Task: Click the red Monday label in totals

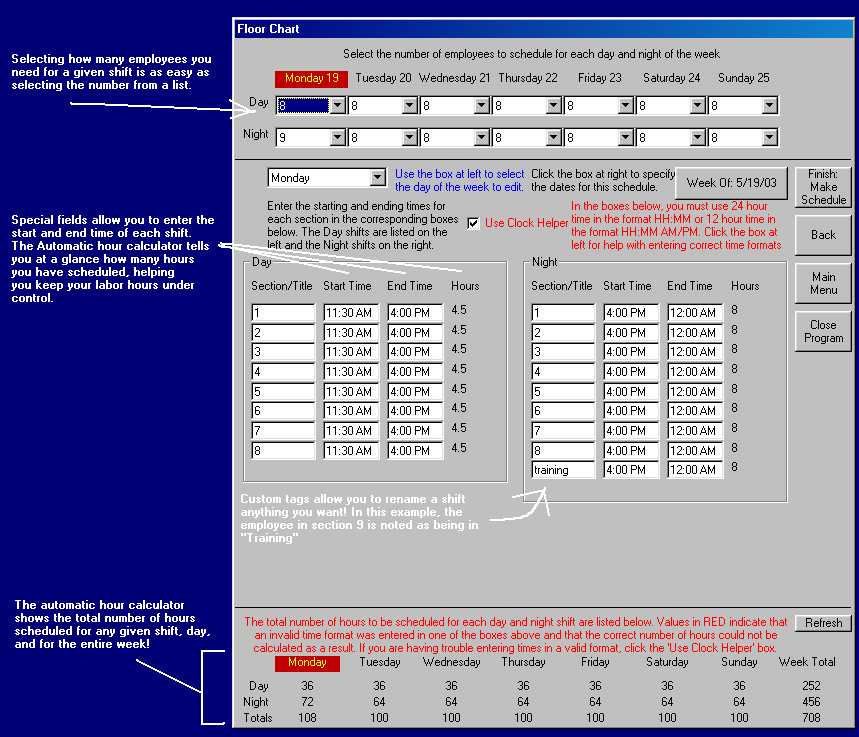Action: tap(307, 663)
